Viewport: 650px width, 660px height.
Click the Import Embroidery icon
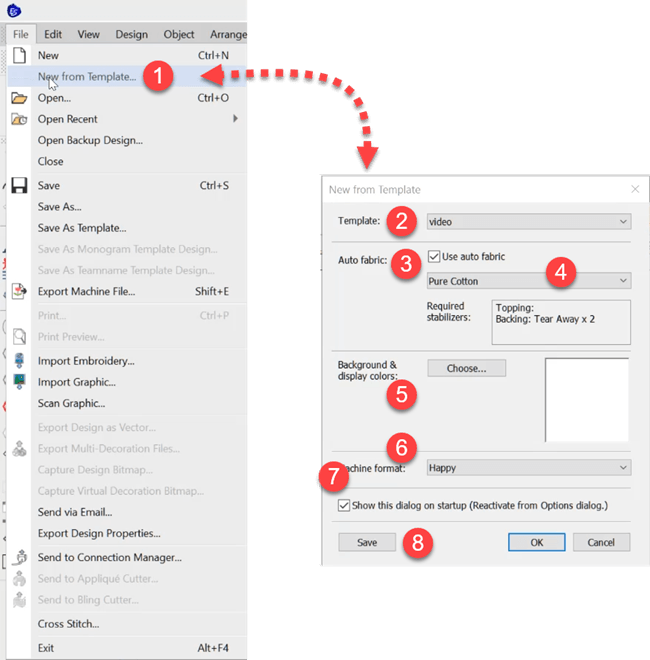(18, 361)
